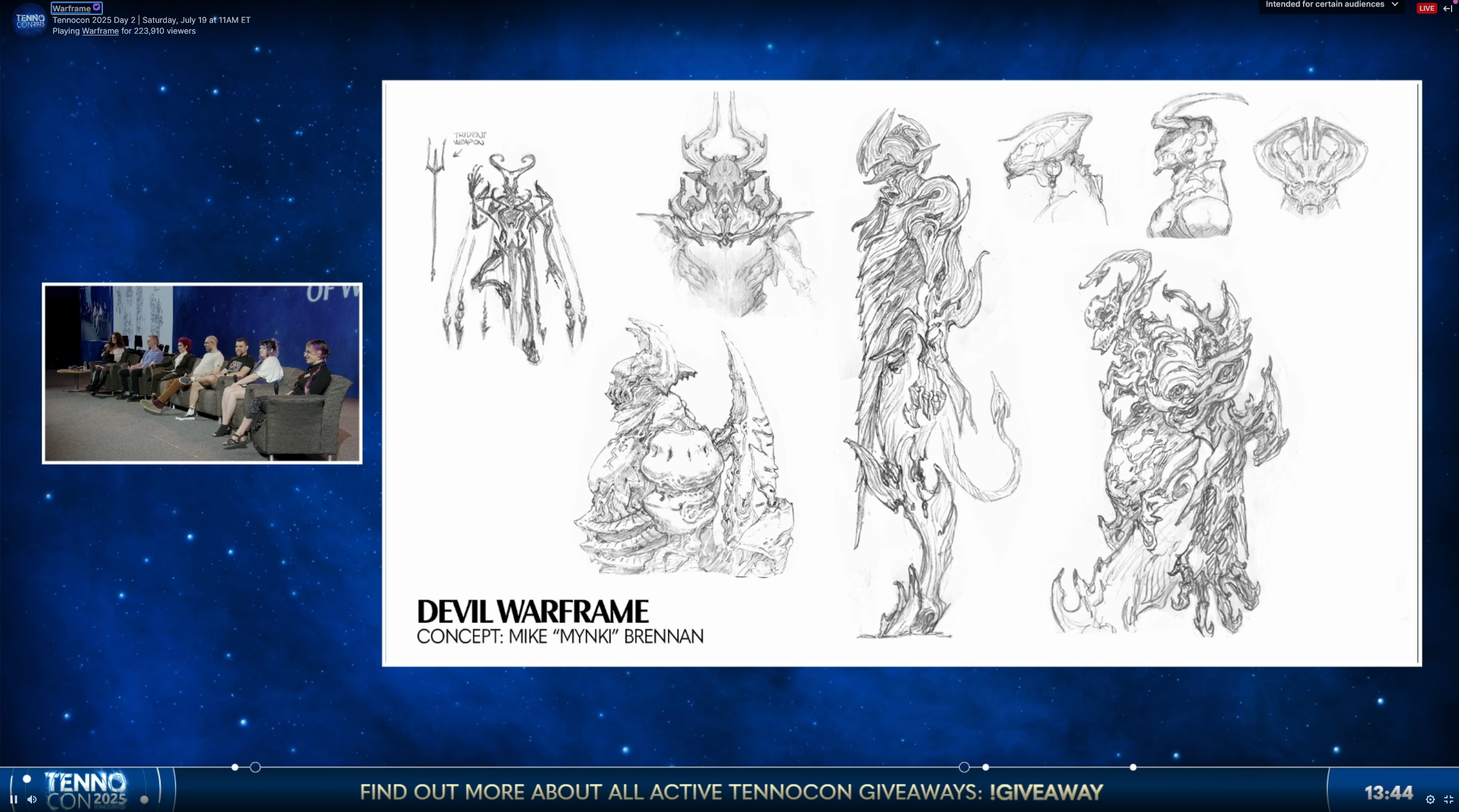Click the collapse arrow beside the LIVE badge

point(1448,8)
